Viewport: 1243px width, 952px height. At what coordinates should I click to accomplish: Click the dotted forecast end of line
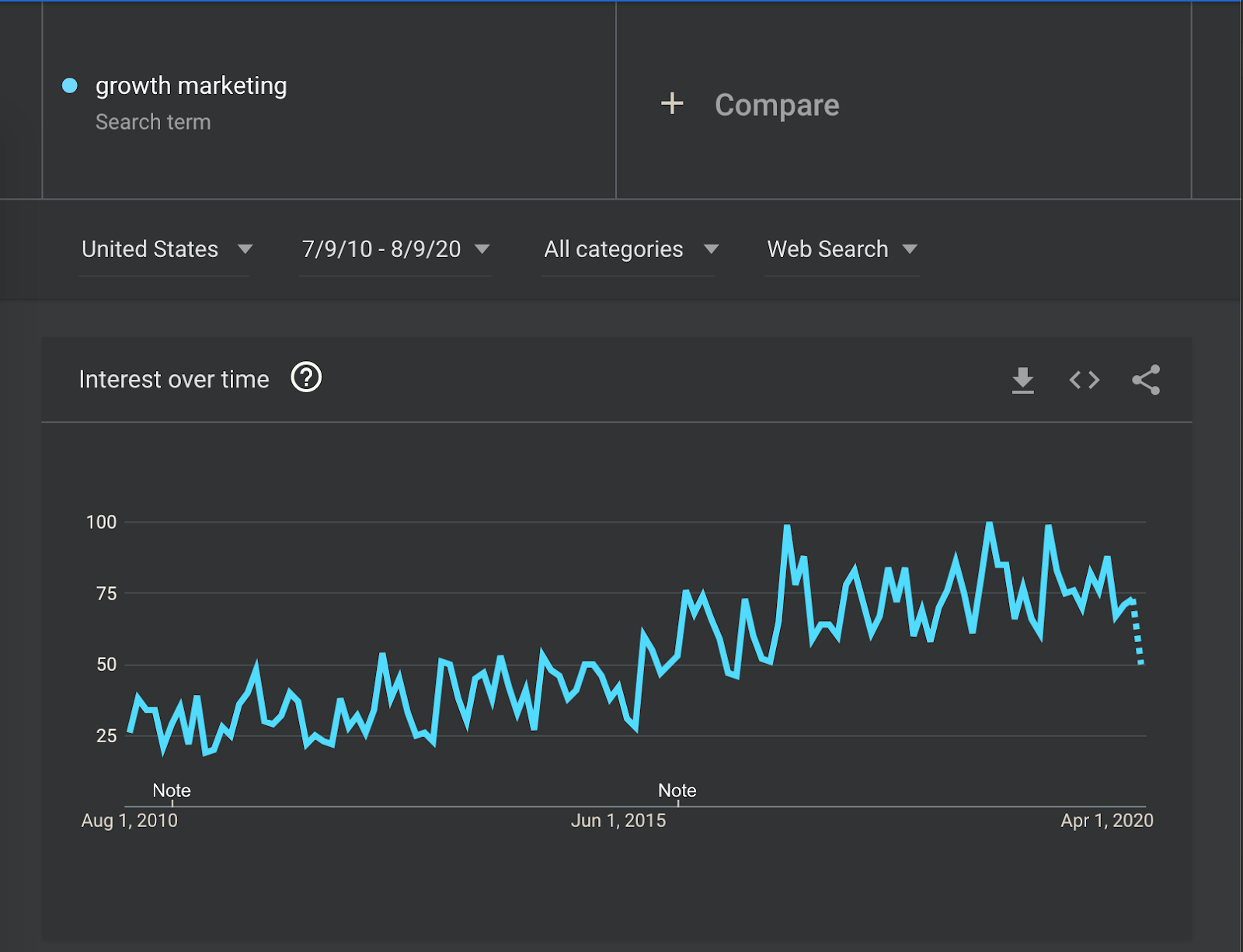coord(1137,631)
